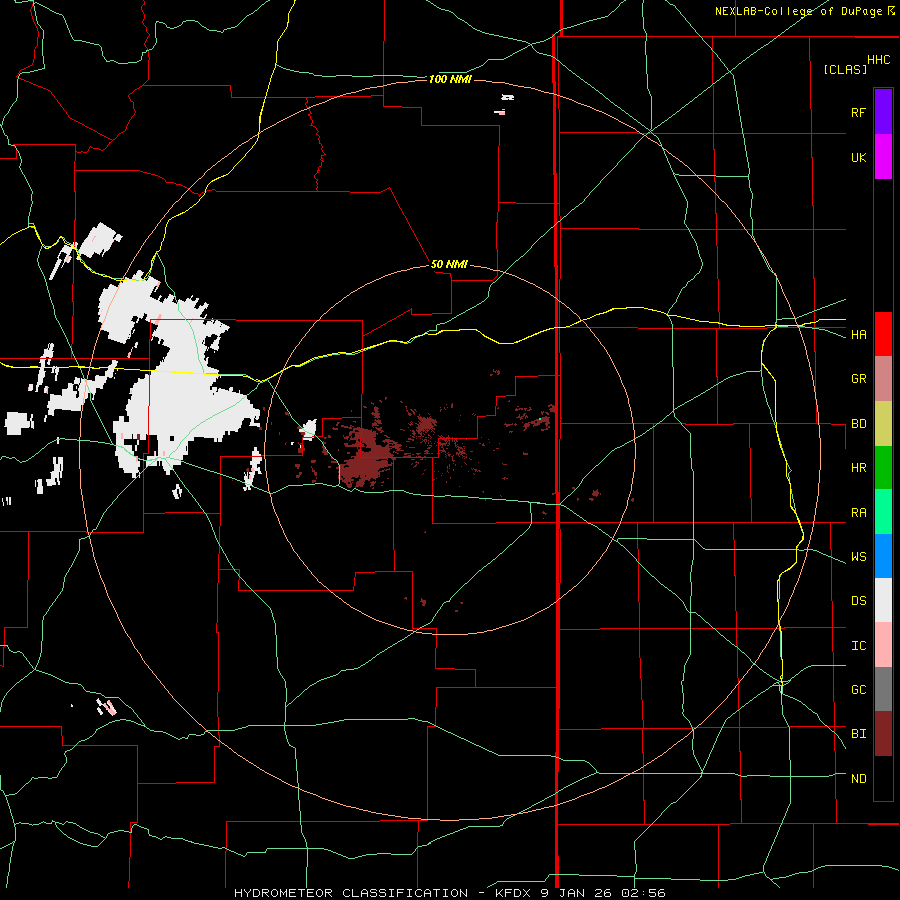Image resolution: width=900 pixels, height=900 pixels.
Task: Click the RA legend label
Action: 858,513
